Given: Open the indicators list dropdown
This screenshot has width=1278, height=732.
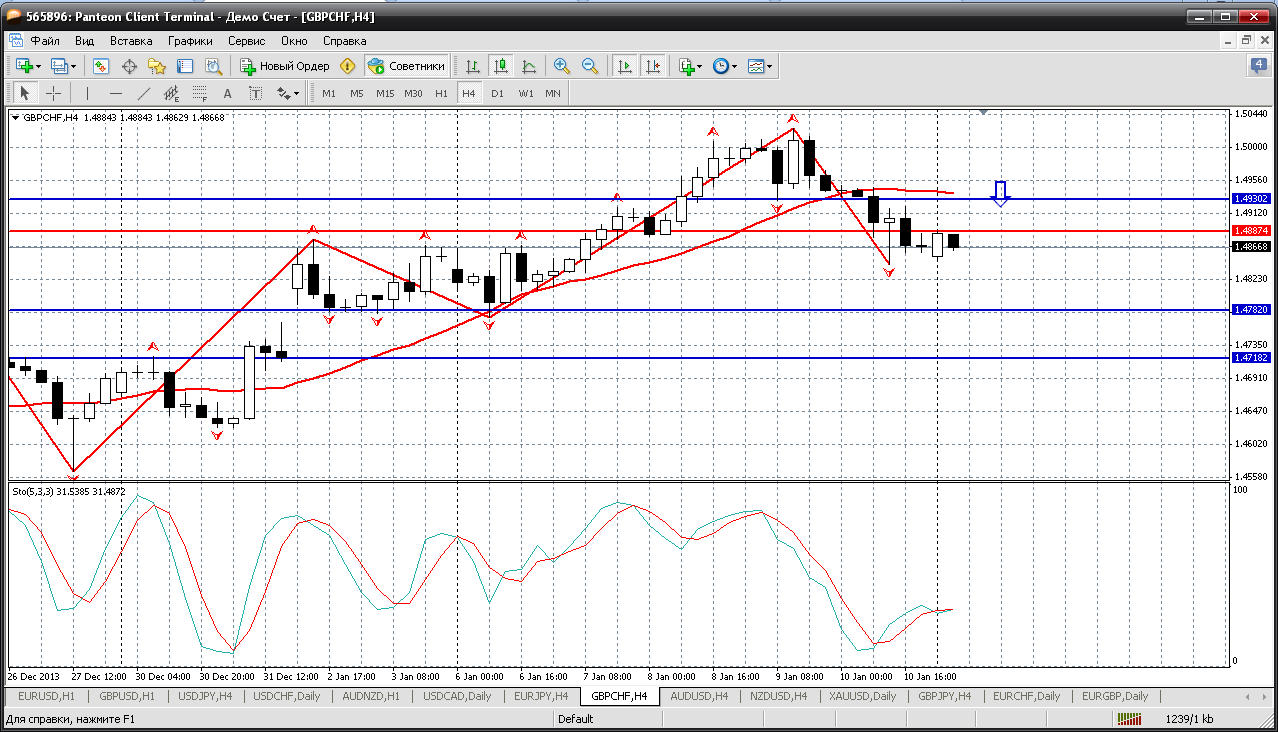Looking at the screenshot, I should click(x=690, y=66).
